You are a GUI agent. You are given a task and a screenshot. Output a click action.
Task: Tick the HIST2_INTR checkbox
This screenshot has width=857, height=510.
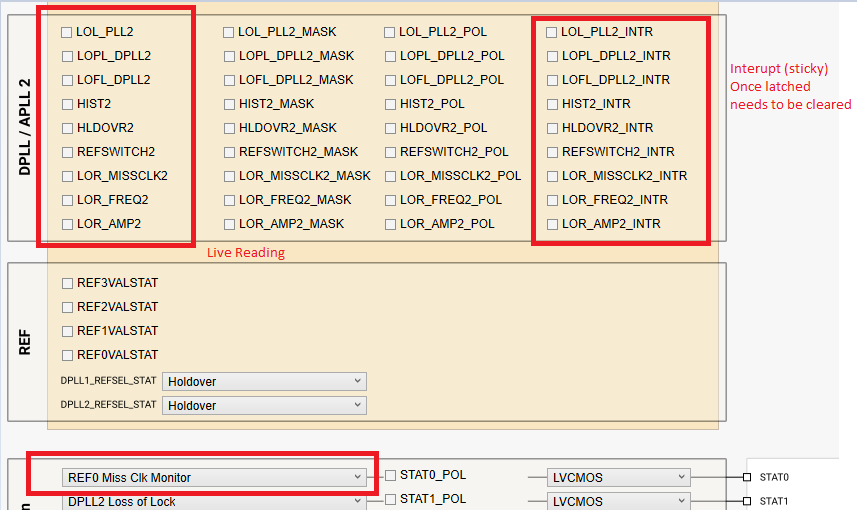[x=552, y=104]
